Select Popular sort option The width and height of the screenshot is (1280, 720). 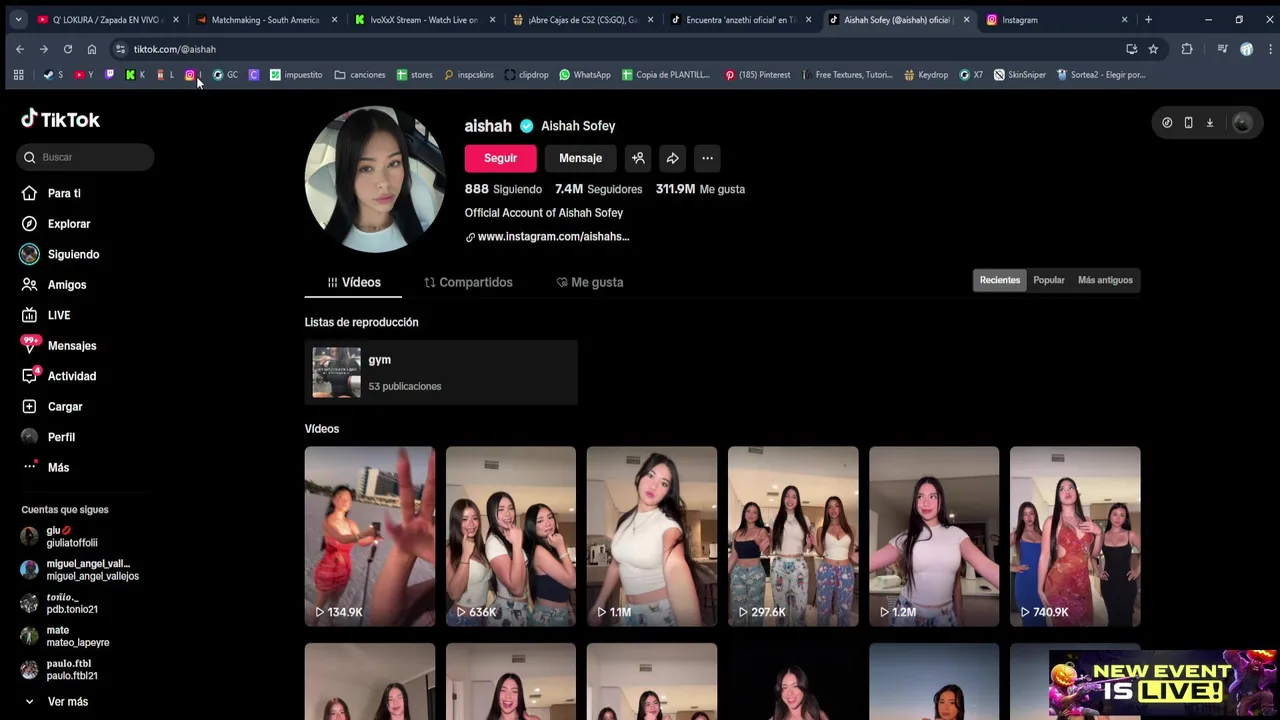(1049, 280)
